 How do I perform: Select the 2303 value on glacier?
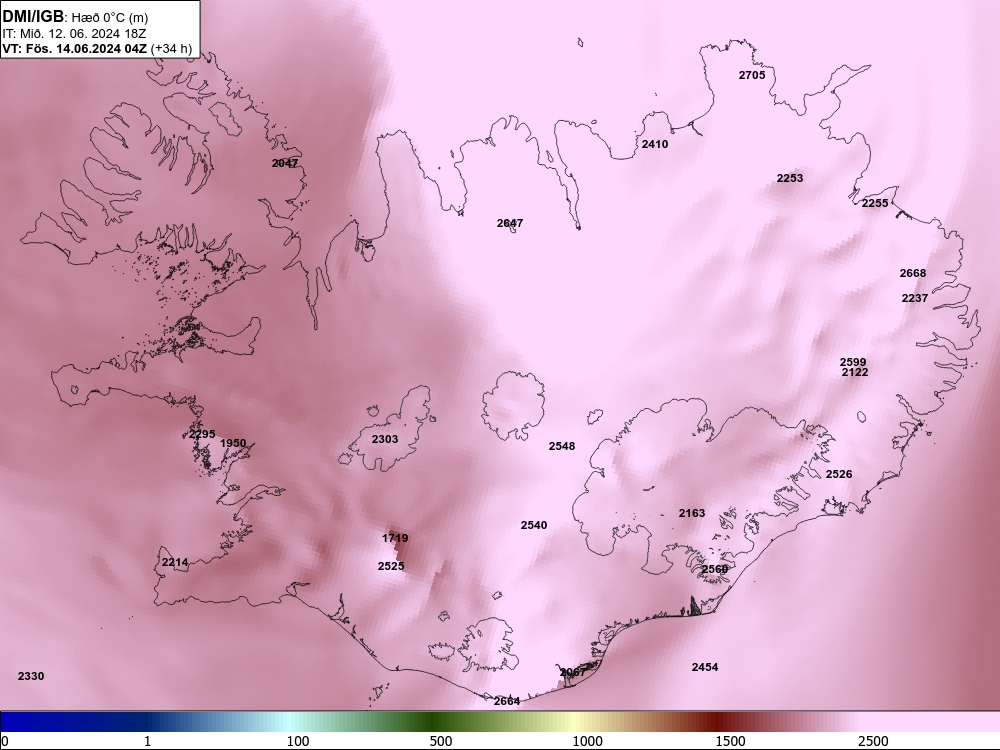click(x=385, y=439)
